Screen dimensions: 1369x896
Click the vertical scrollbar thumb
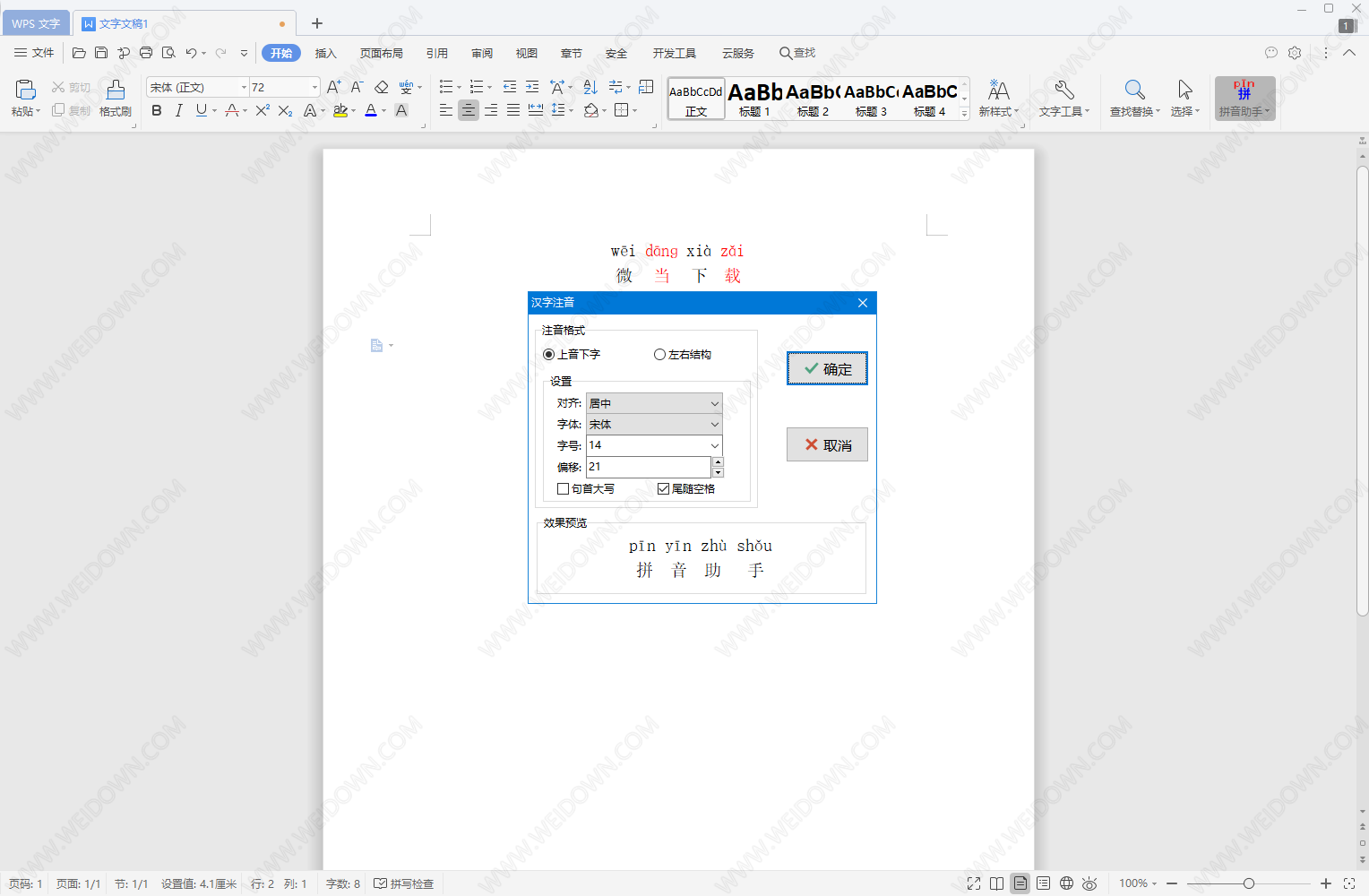click(1362, 391)
